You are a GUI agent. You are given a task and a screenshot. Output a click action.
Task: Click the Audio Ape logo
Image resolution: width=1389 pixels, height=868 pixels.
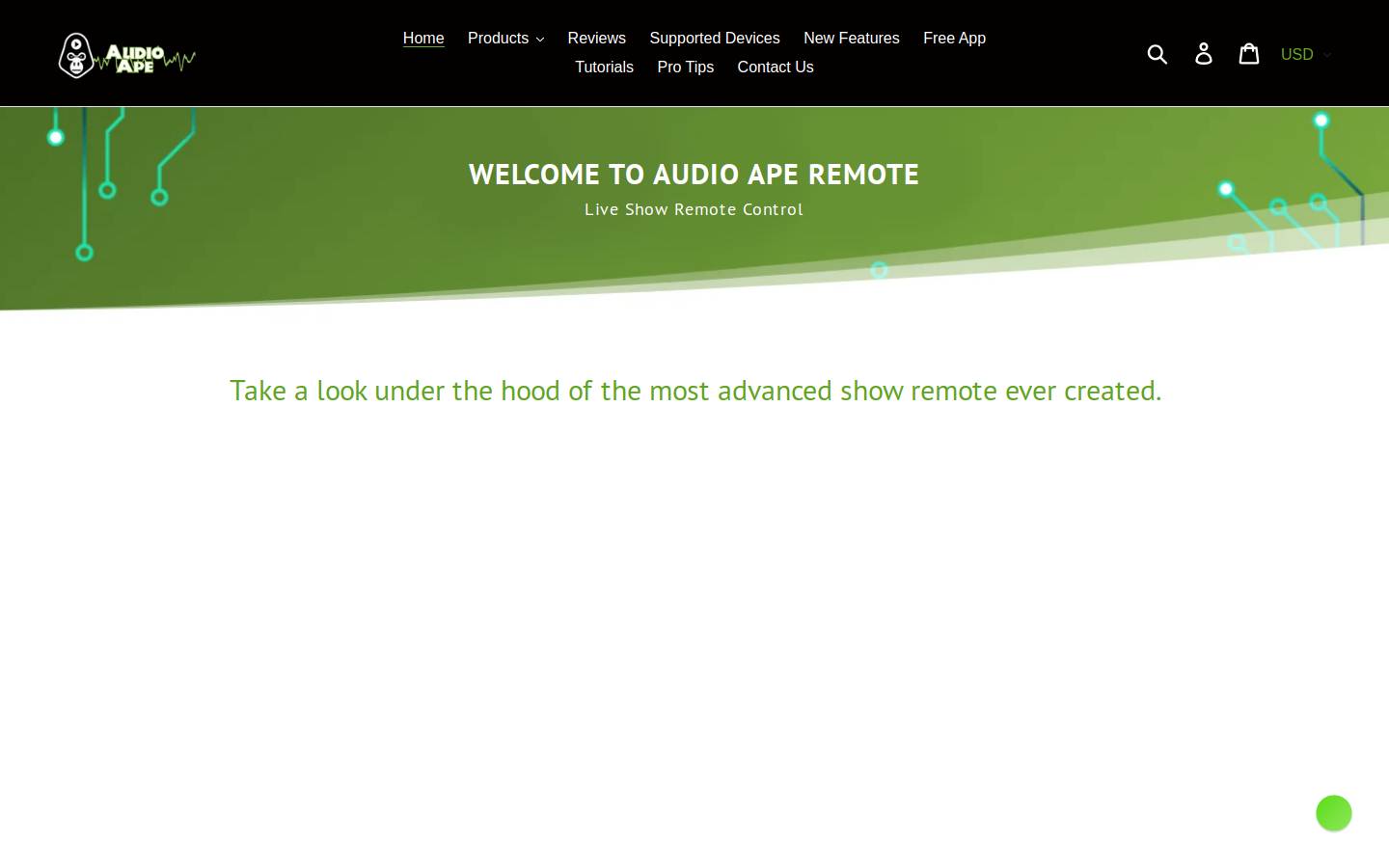point(126,55)
